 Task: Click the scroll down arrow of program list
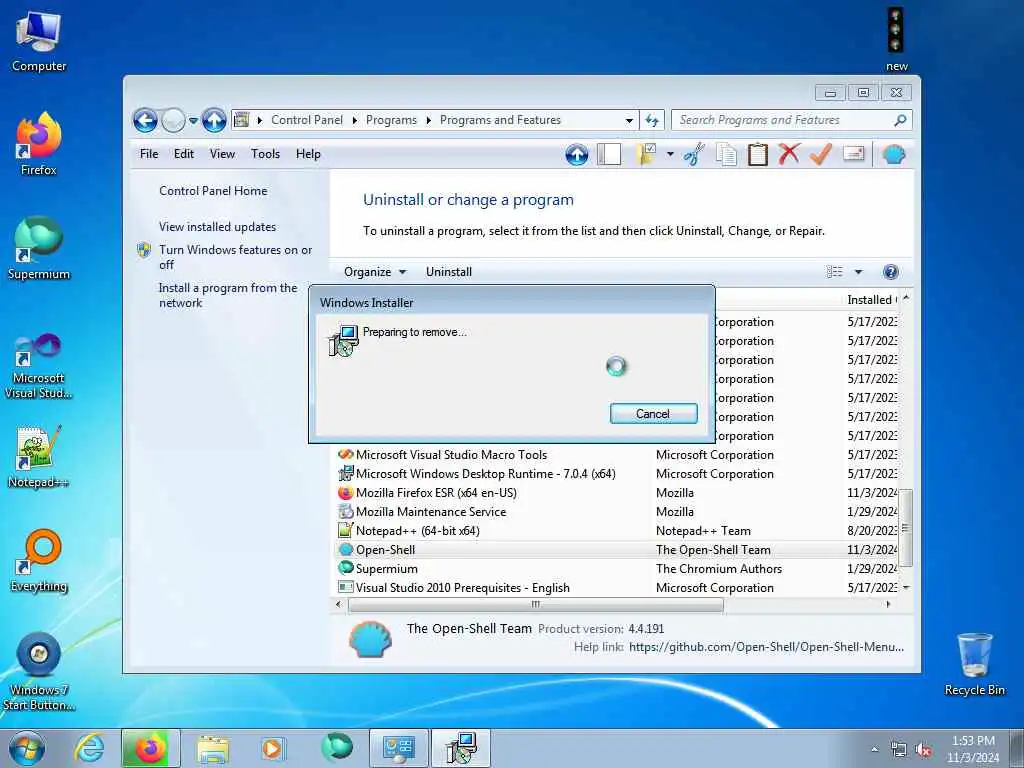coord(905,588)
